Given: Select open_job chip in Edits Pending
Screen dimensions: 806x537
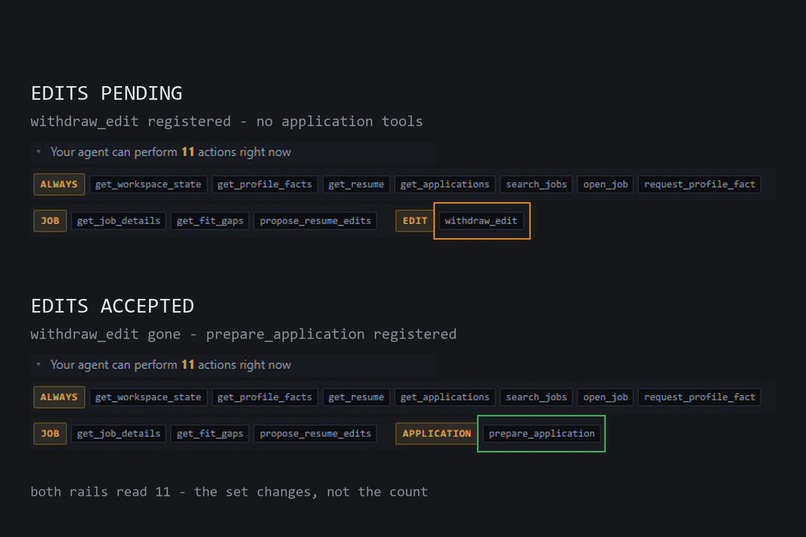Looking at the screenshot, I should (x=605, y=184).
